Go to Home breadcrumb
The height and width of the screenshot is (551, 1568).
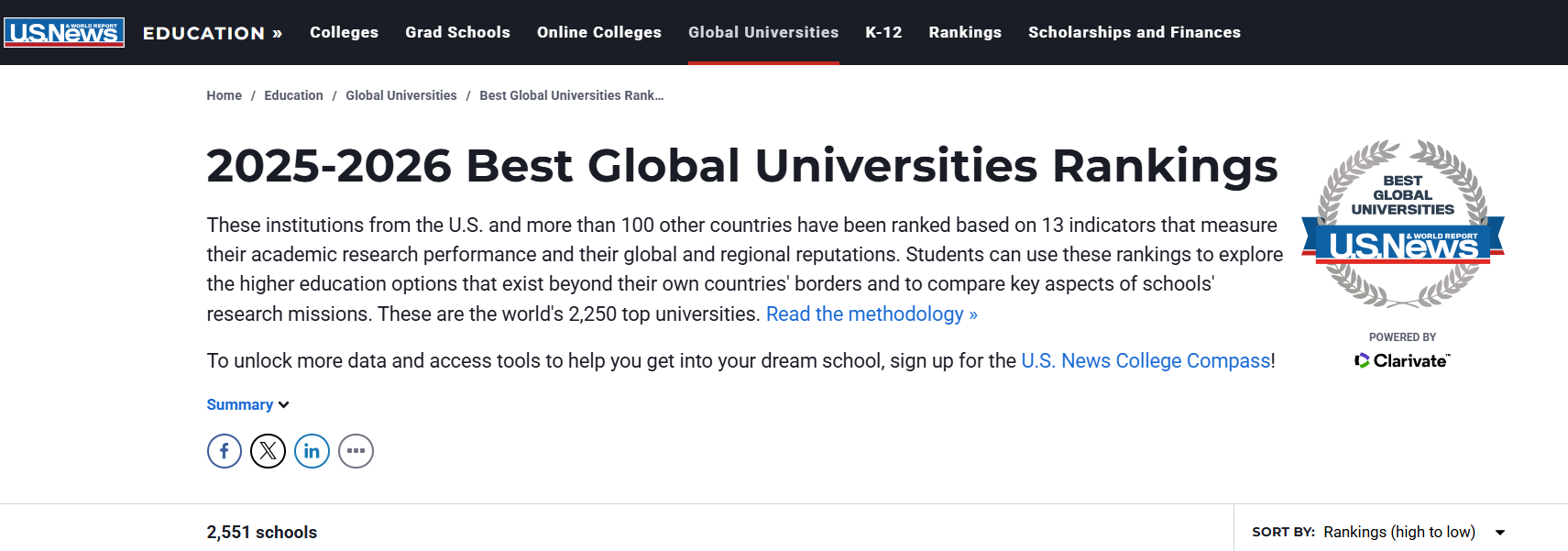coord(224,95)
